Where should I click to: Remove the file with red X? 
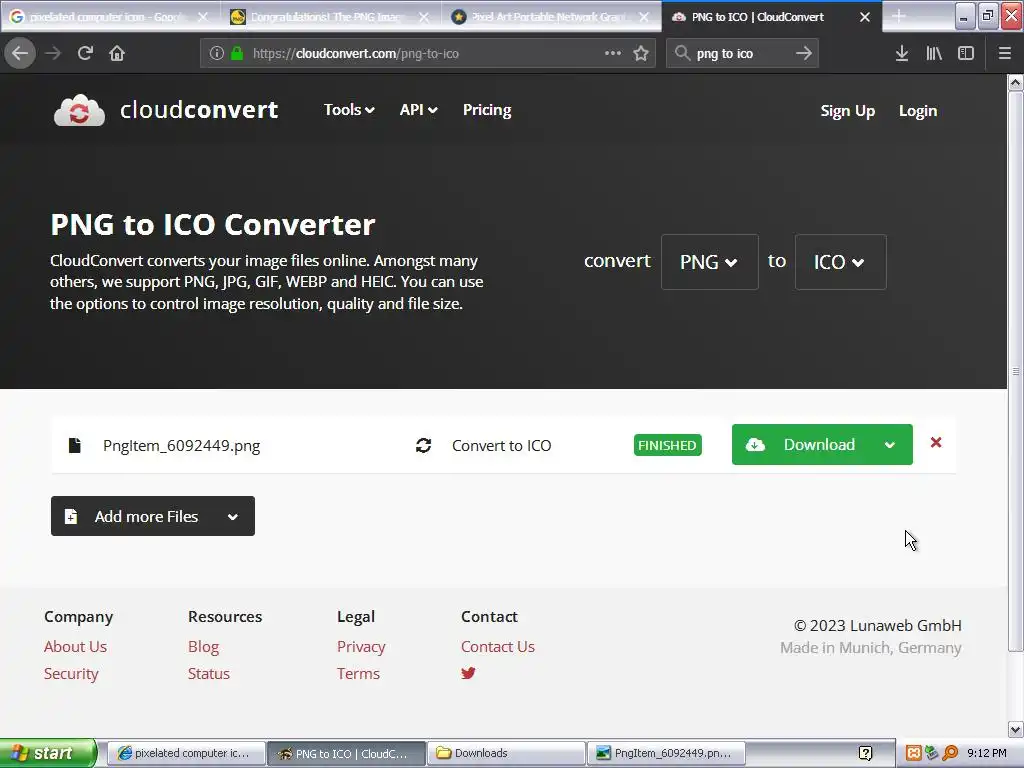click(x=936, y=443)
